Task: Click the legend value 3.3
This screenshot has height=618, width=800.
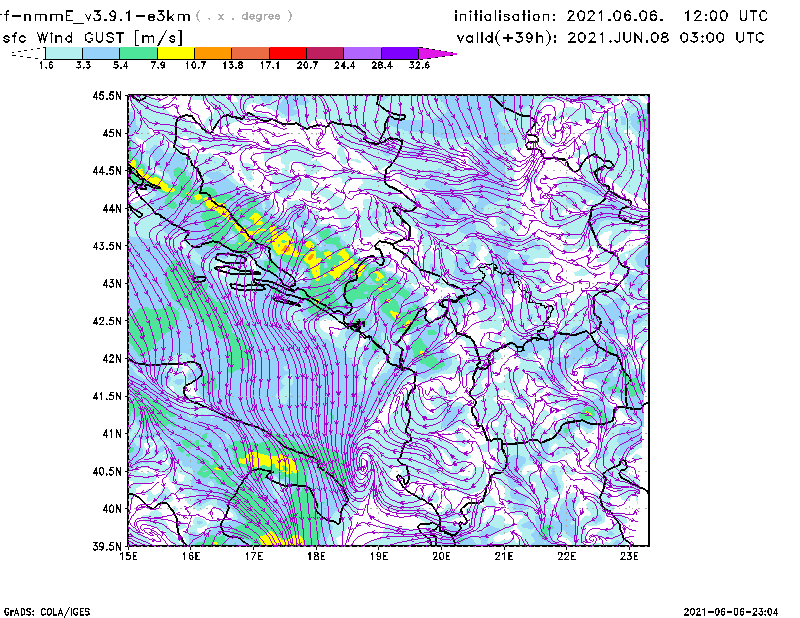Action: coord(83,65)
